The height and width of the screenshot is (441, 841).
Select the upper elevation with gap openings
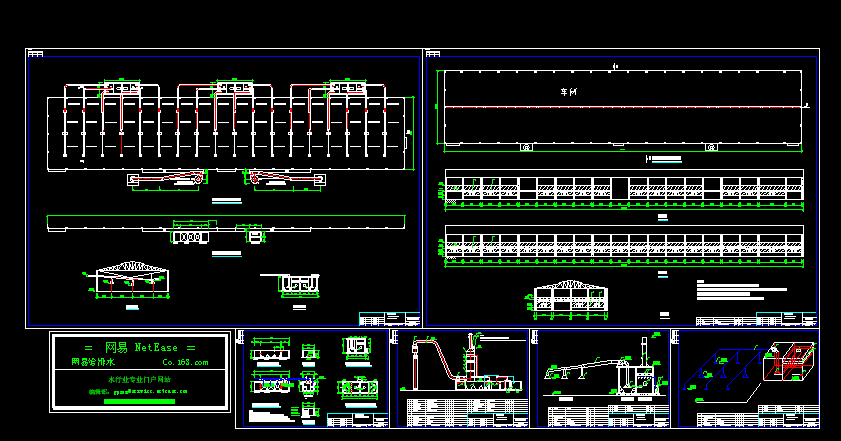624,189
